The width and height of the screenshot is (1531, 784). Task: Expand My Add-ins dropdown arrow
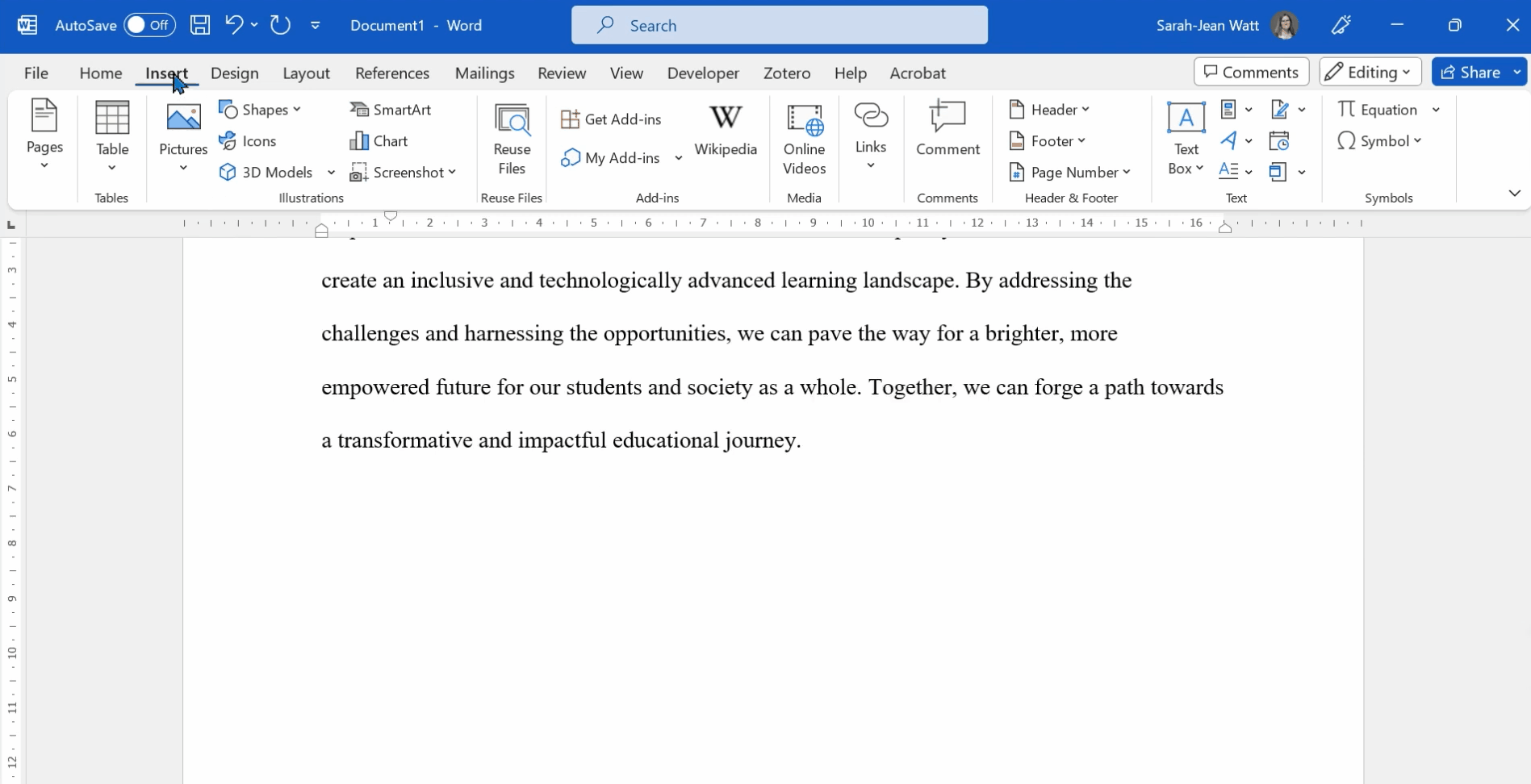click(x=678, y=158)
